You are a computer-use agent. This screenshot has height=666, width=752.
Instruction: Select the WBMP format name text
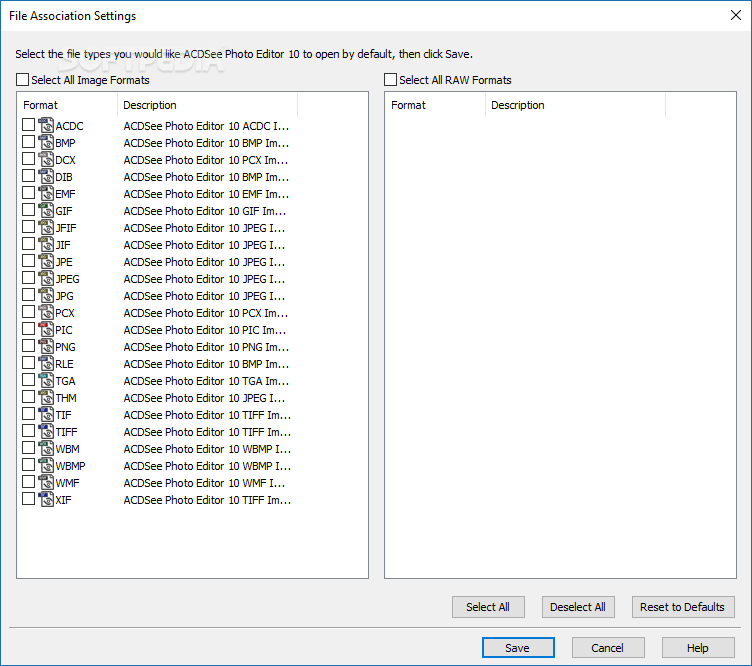pyautogui.click(x=70, y=466)
